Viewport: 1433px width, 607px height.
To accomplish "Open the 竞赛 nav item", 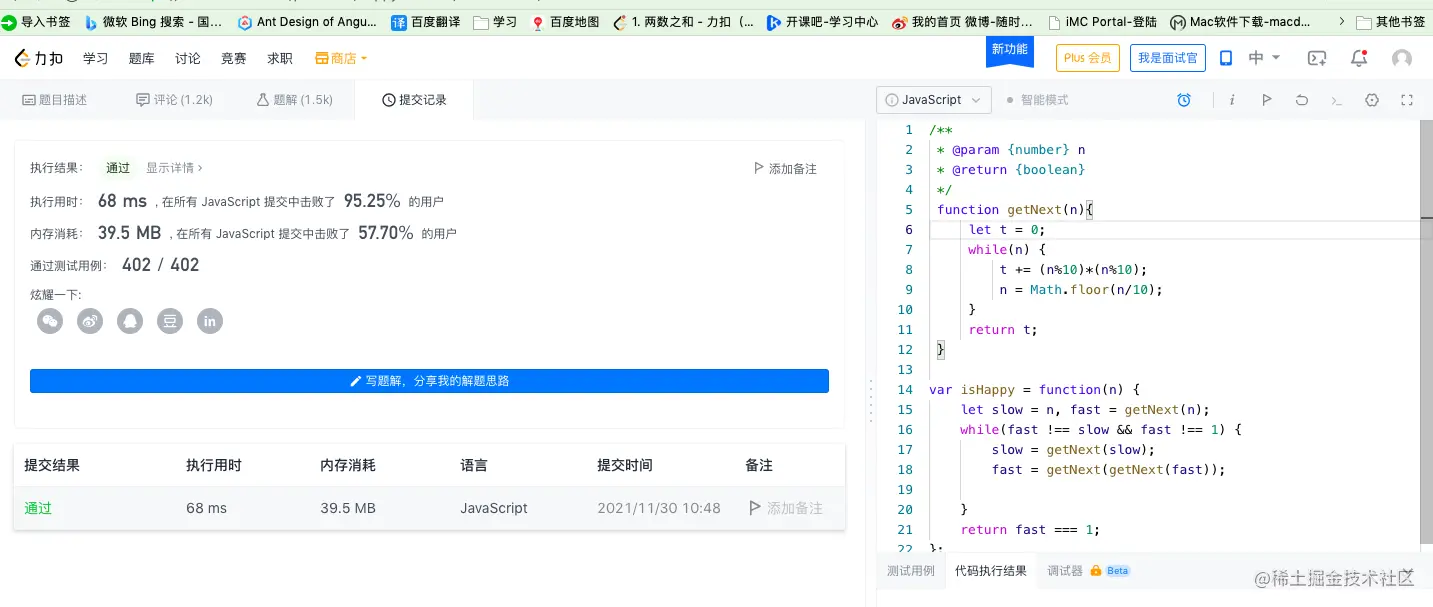I will [234, 59].
